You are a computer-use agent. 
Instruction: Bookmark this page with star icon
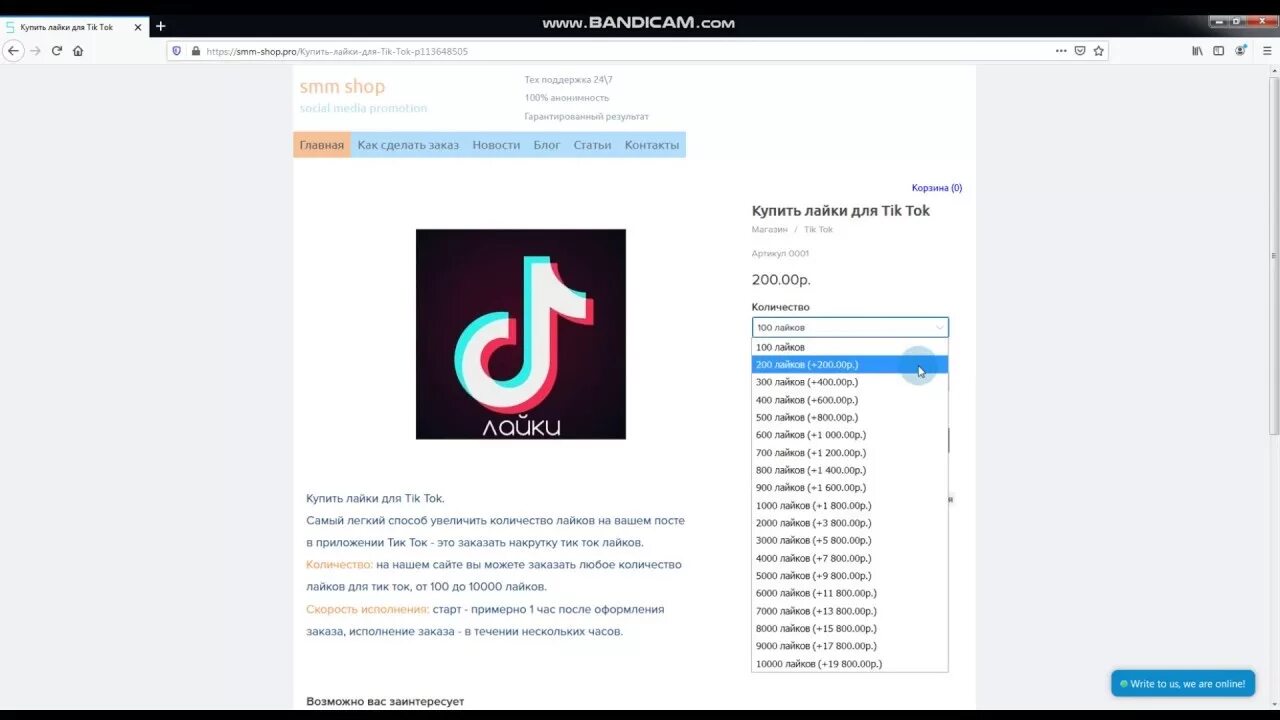point(1099,51)
